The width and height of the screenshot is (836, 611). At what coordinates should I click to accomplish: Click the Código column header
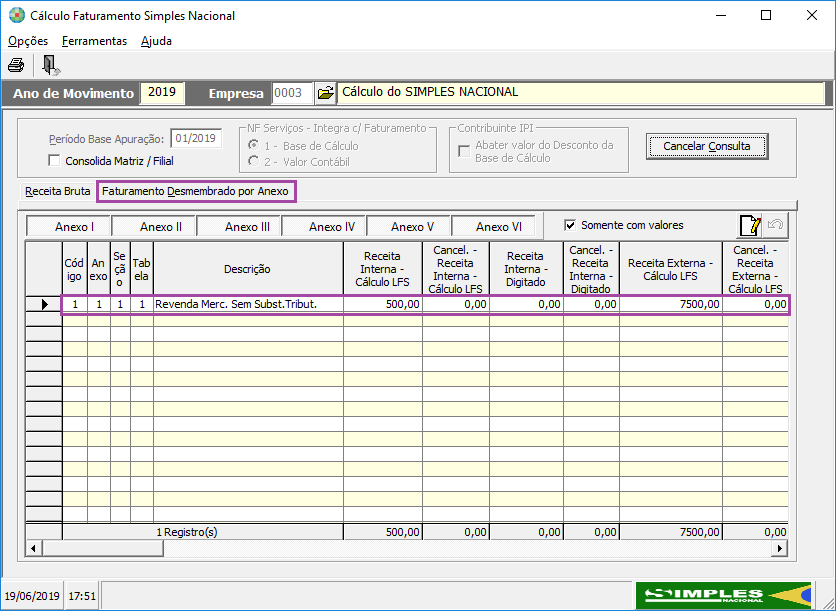click(x=75, y=269)
